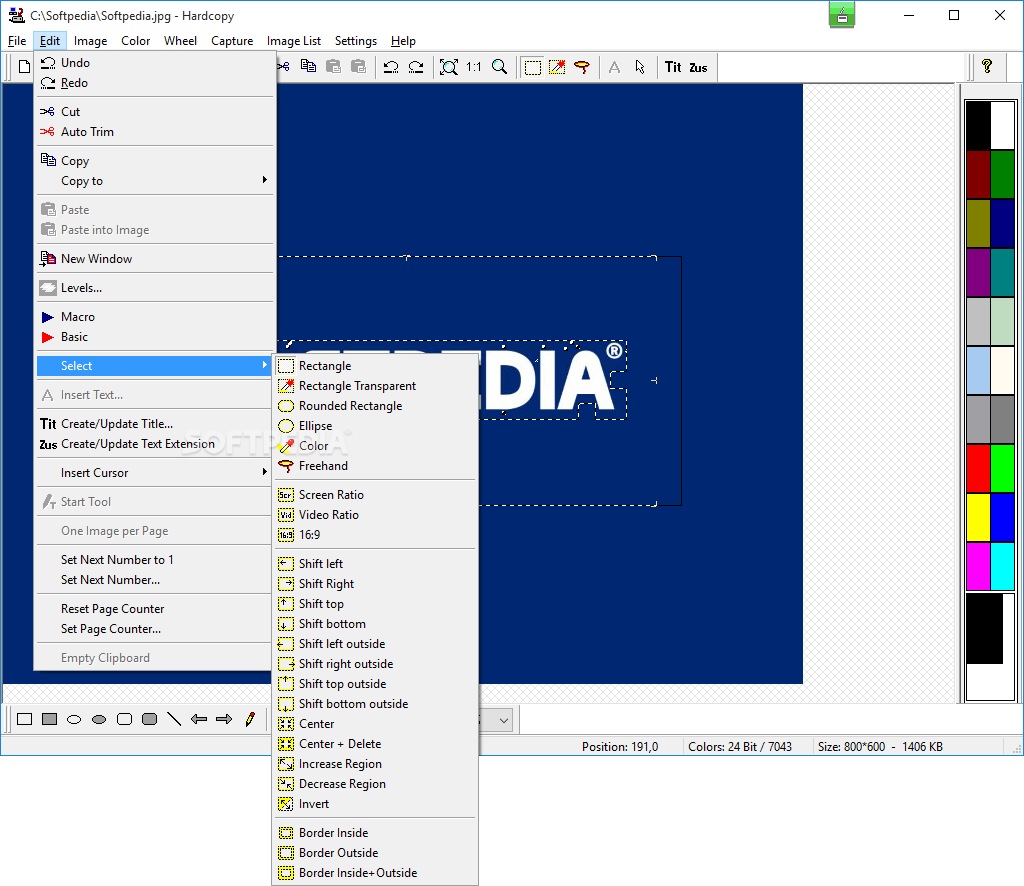This screenshot has width=1024, height=886.
Task: Choose Auto Trim from Edit menu
Action: [154, 132]
